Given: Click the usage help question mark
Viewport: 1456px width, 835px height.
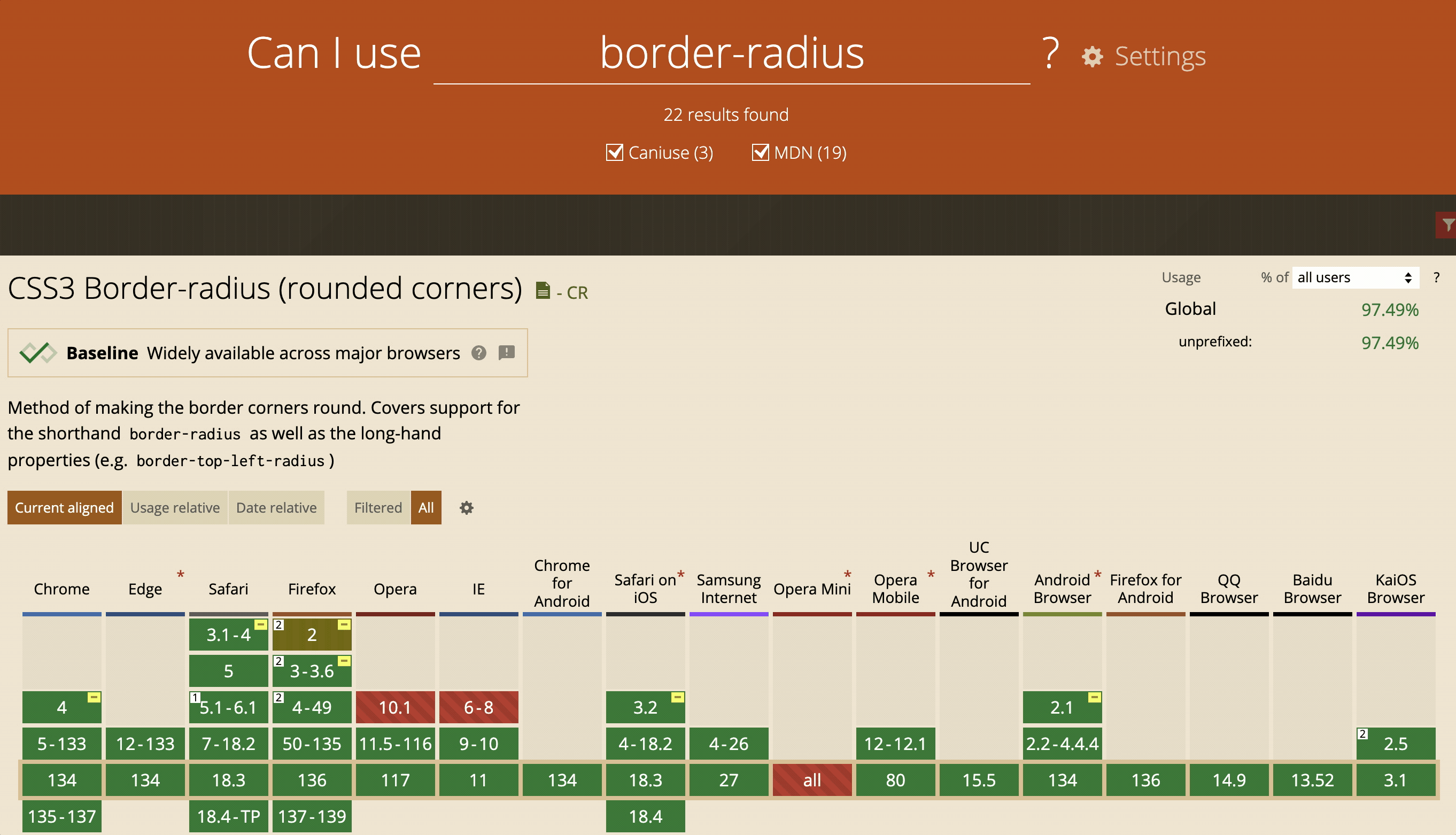Looking at the screenshot, I should click(x=1436, y=277).
